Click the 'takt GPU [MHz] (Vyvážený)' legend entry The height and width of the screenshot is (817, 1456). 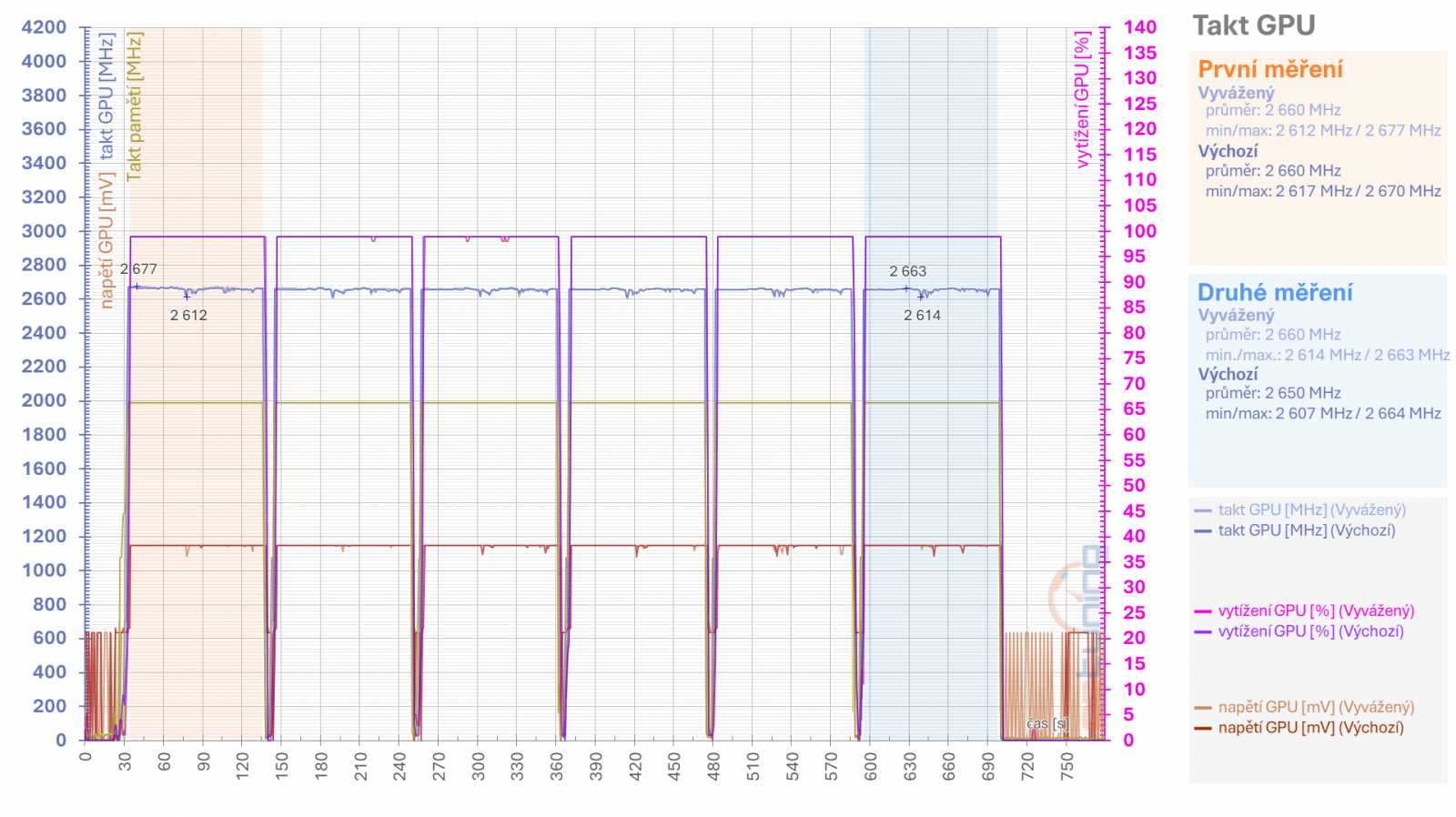click(x=1311, y=509)
